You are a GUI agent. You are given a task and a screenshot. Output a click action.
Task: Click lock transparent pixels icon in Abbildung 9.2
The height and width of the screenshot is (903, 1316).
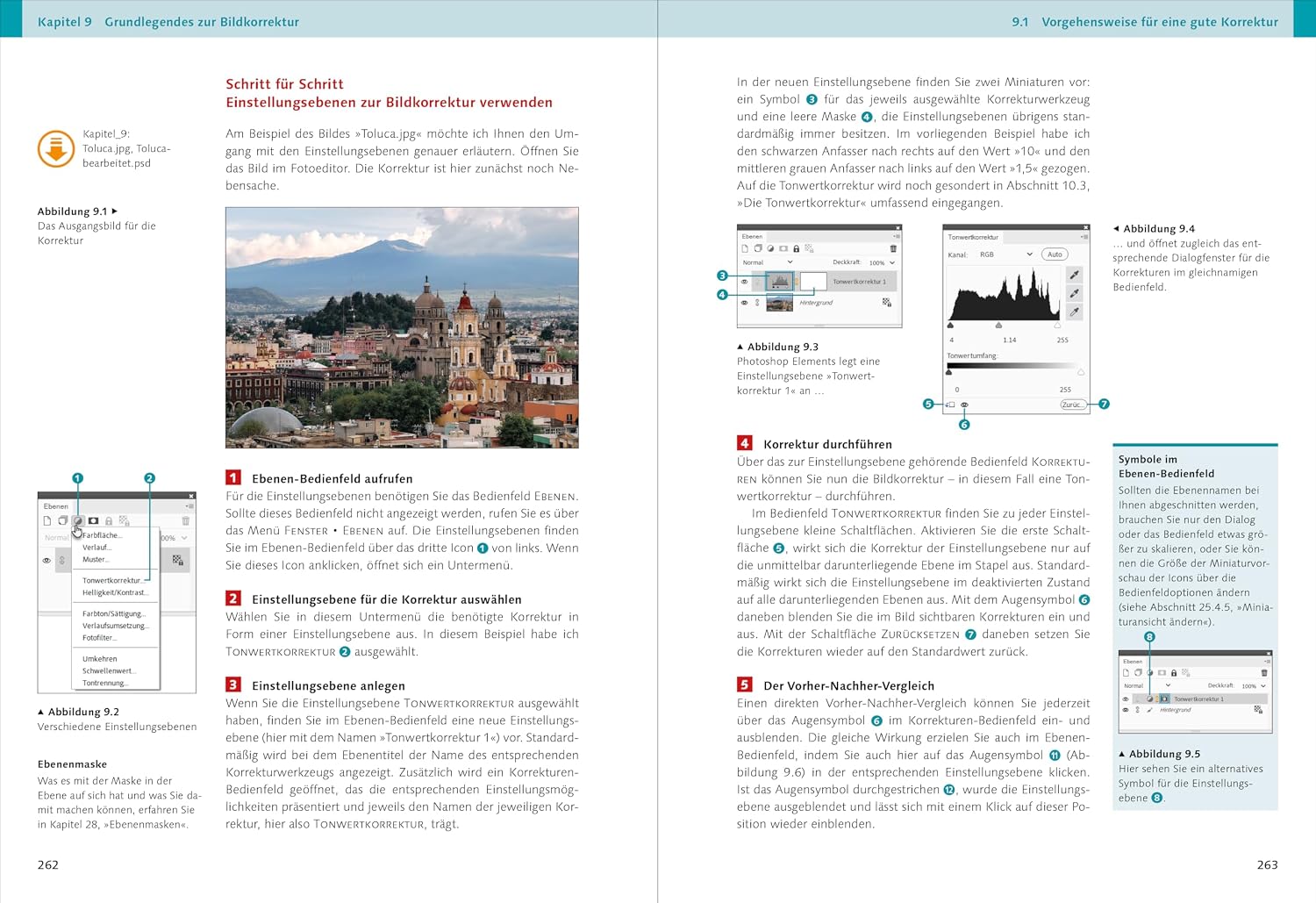click(x=124, y=521)
